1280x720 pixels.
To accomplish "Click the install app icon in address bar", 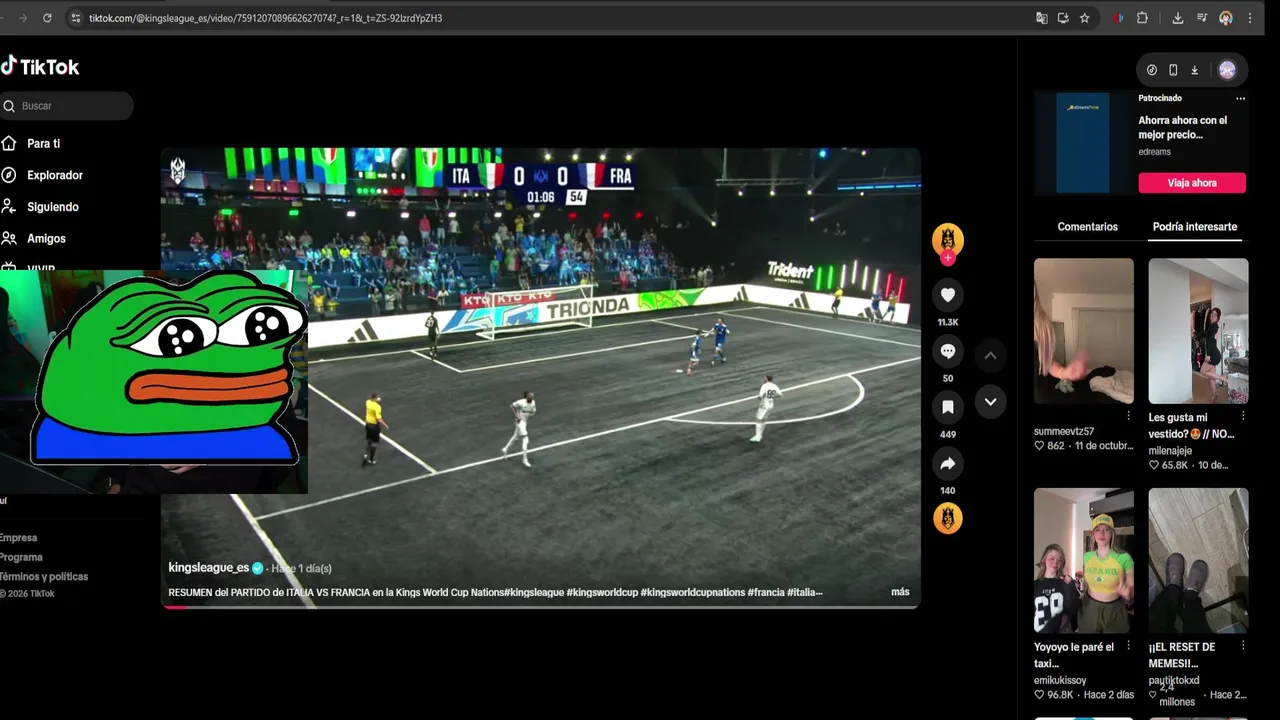I will [1063, 18].
